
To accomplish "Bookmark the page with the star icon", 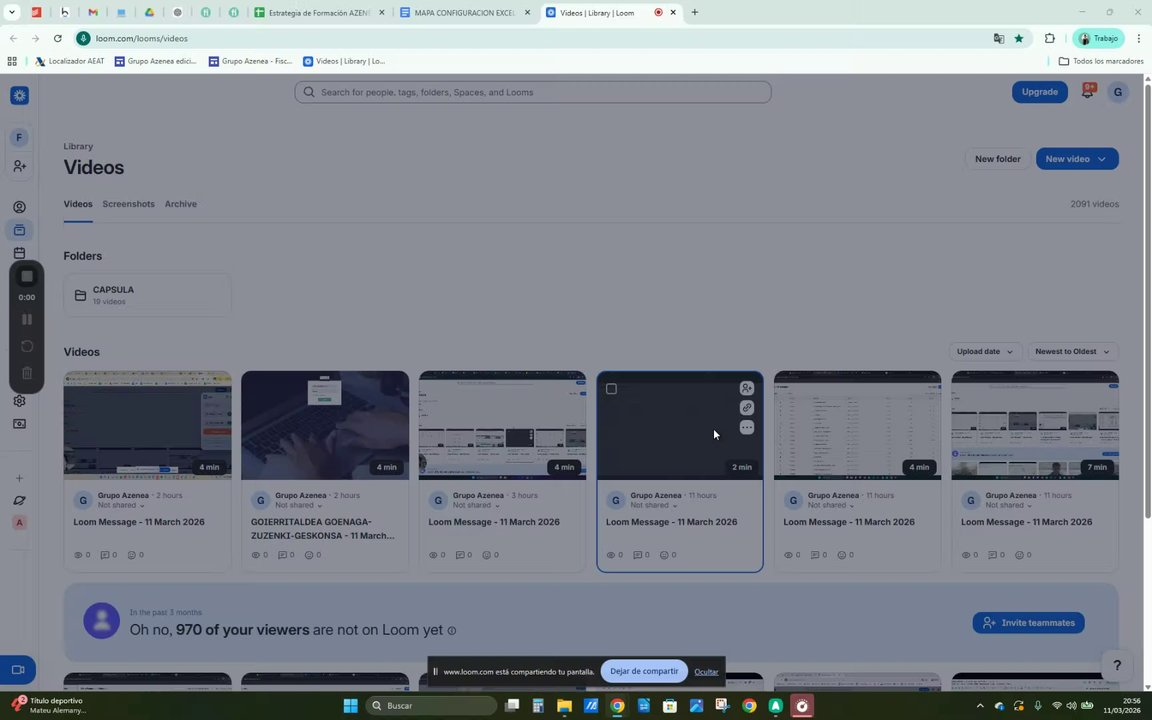I will (1018, 38).
